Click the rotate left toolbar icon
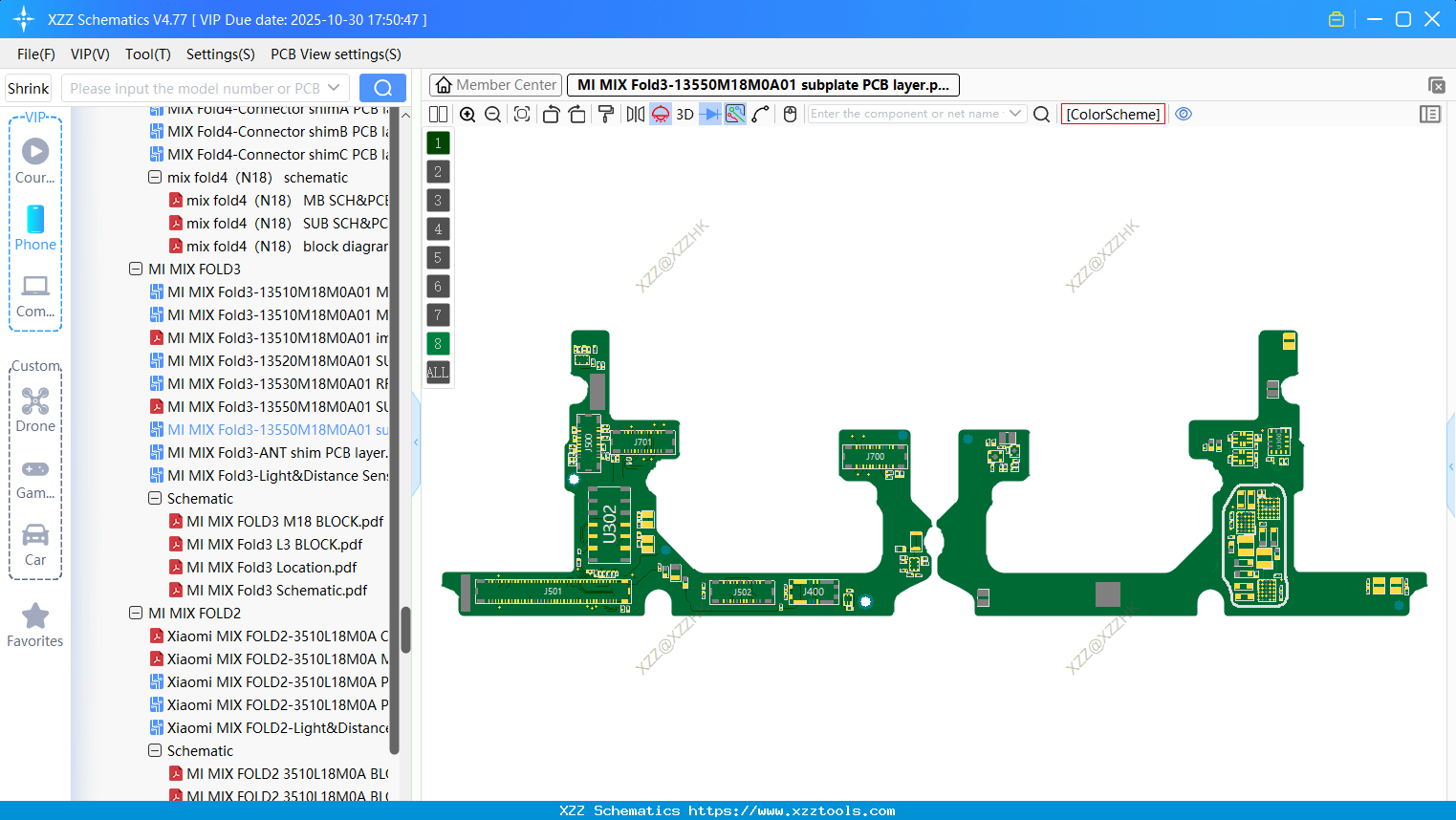Viewport: 1456px width, 820px height. pos(551,114)
